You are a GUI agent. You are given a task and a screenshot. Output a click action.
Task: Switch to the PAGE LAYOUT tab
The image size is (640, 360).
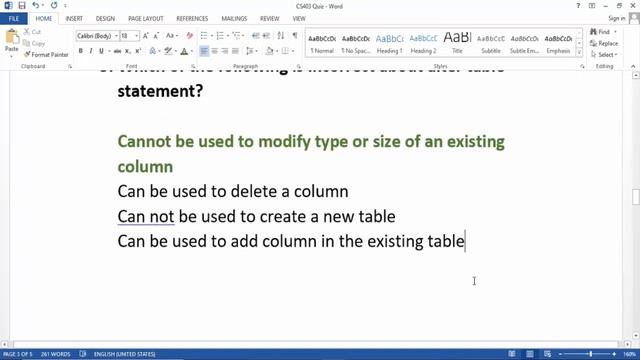146,18
